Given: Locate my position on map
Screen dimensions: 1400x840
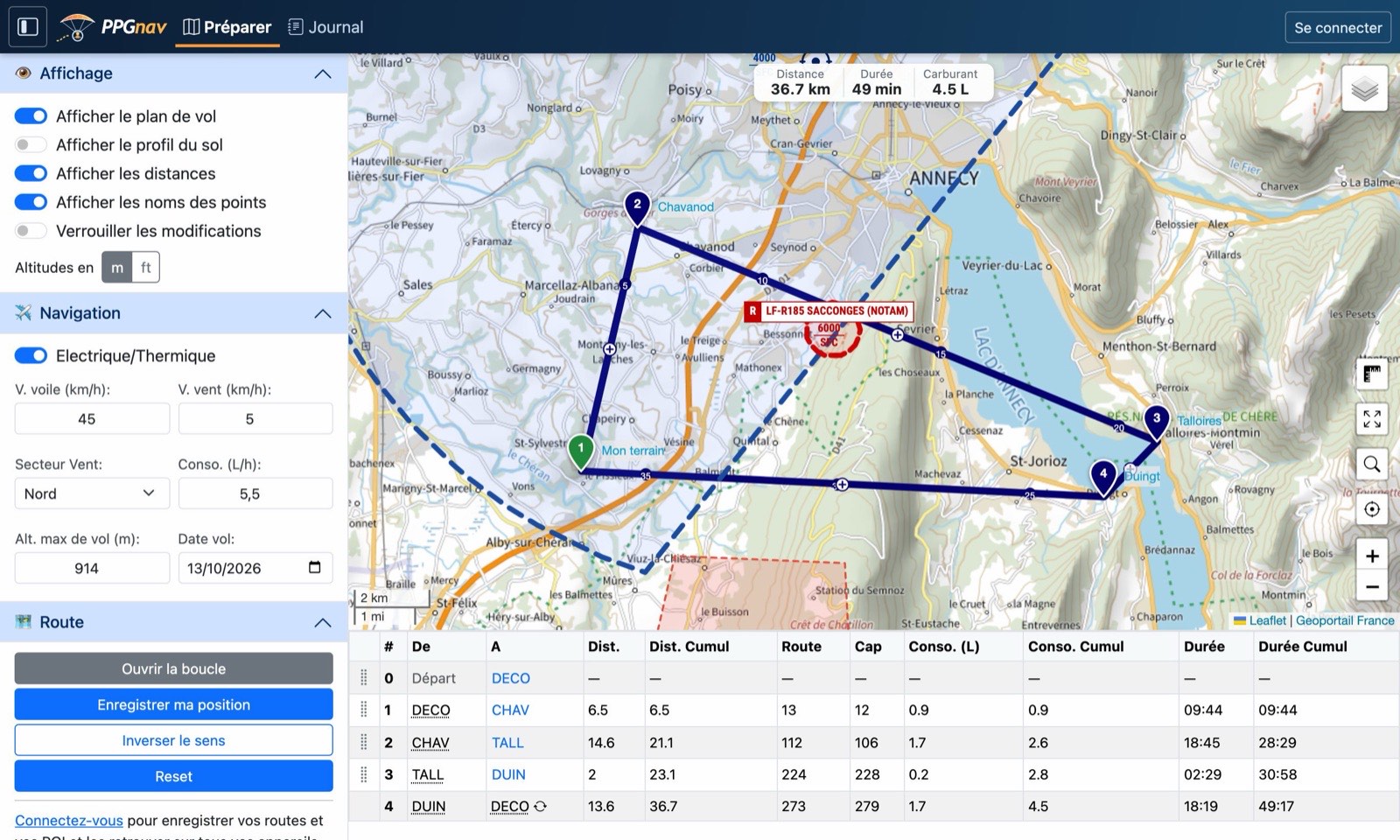Looking at the screenshot, I should 1372,509.
